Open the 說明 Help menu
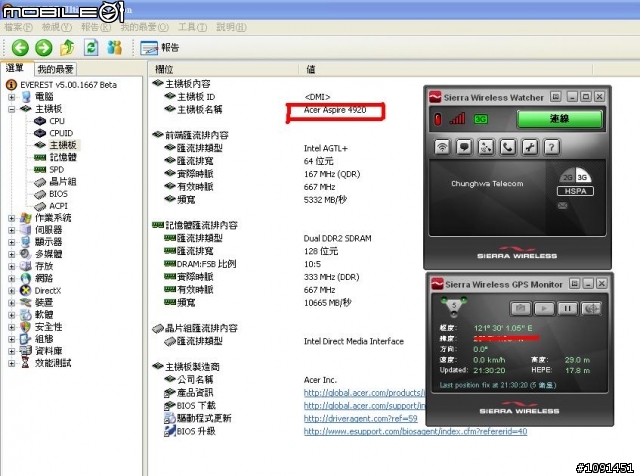This screenshot has width=640, height=476. point(231,27)
